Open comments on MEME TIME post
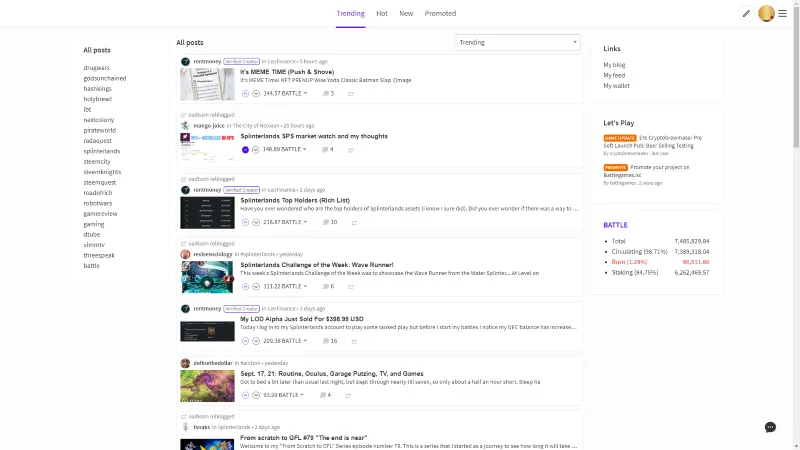The width and height of the screenshot is (800, 450). click(329, 94)
